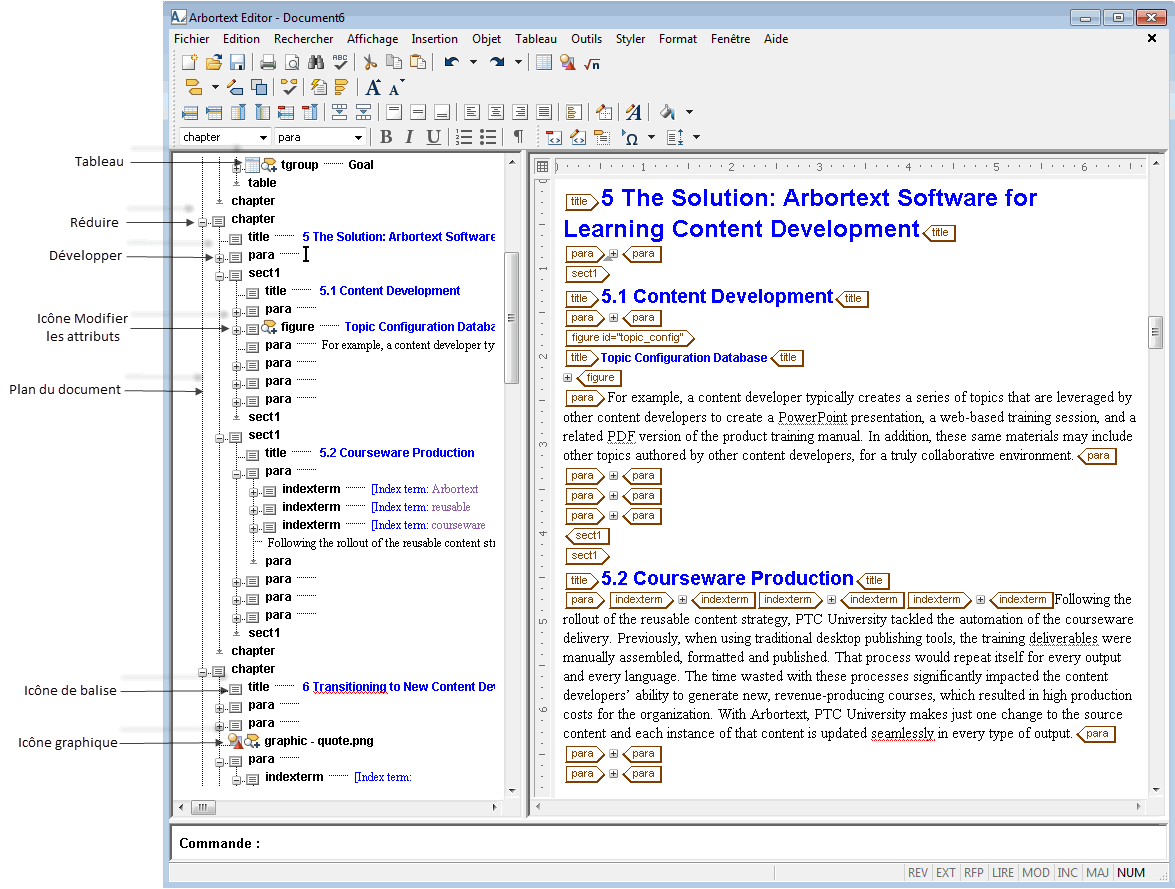Click the Insert Table grid icon
Screen dimensions: 1175x889
[x=544, y=62]
